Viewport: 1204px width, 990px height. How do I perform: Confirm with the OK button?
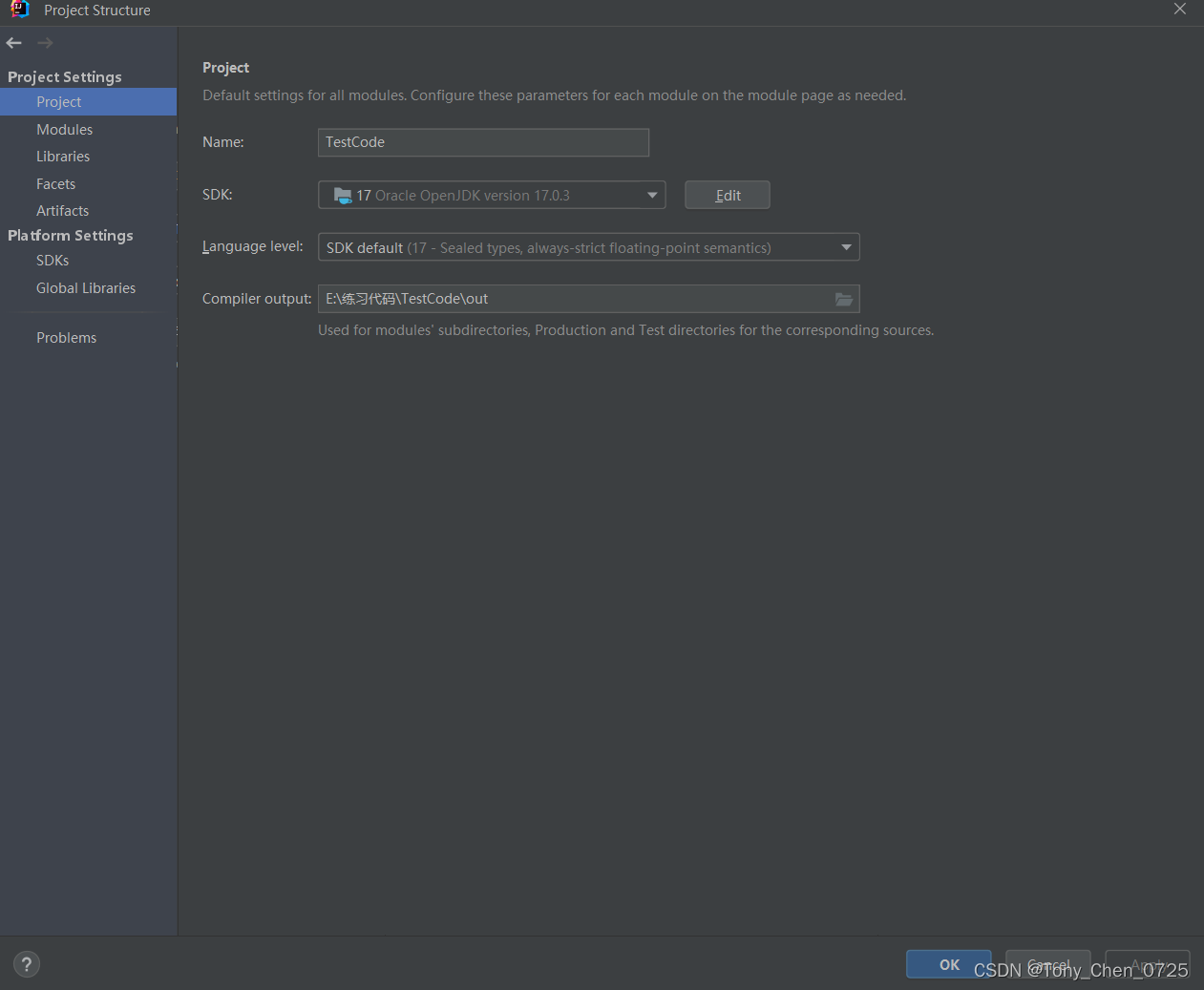click(949, 964)
